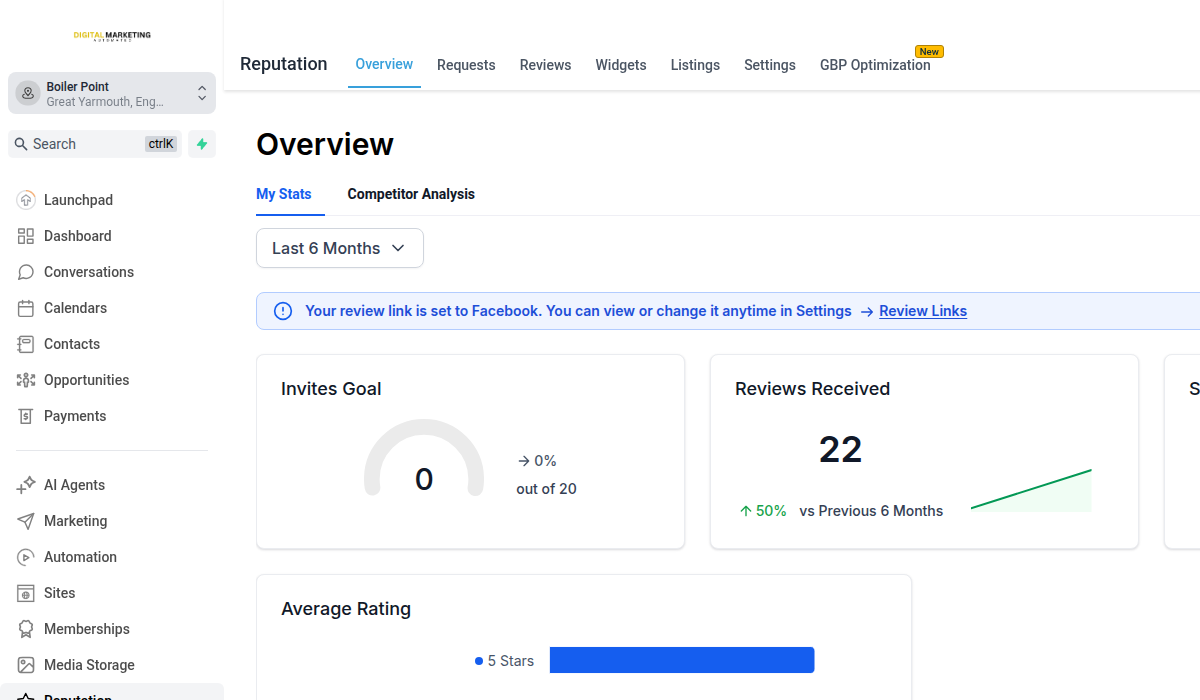Open the Media Storage icon

[x=26, y=664]
